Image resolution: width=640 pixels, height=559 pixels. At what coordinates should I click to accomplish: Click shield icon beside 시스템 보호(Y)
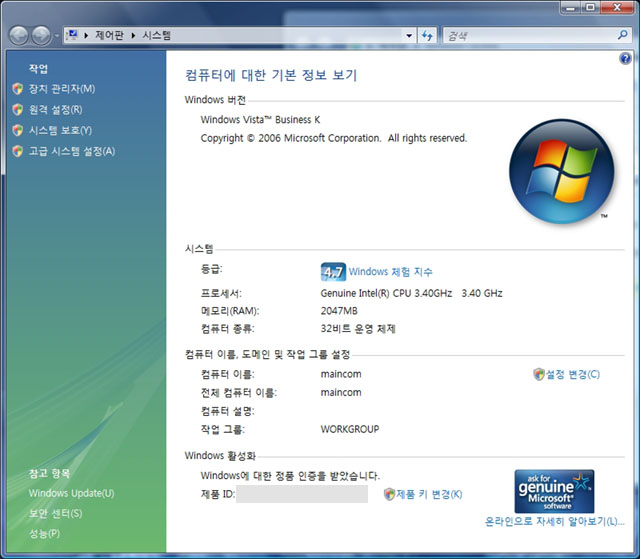tap(18, 130)
